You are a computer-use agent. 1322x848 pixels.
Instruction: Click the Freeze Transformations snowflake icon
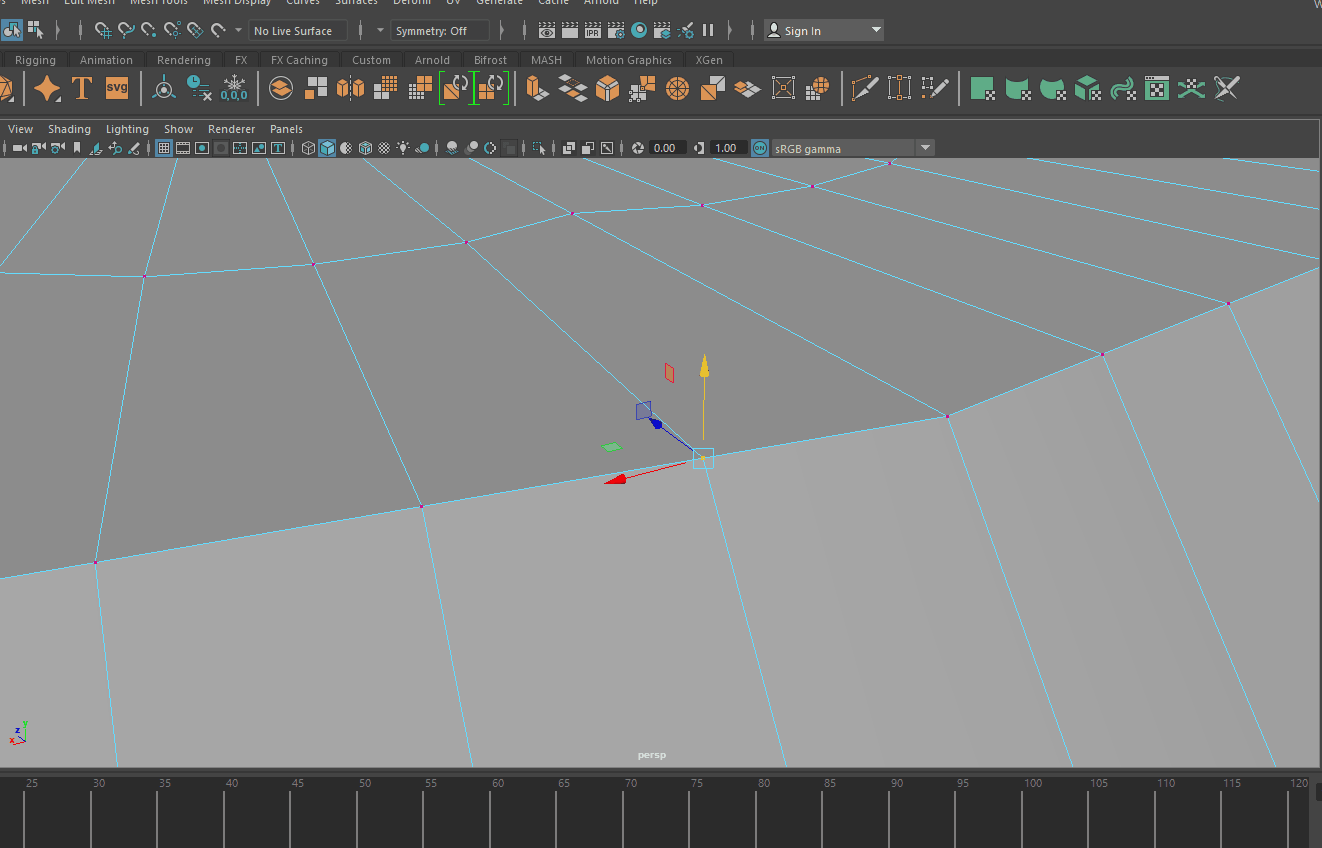[234, 88]
